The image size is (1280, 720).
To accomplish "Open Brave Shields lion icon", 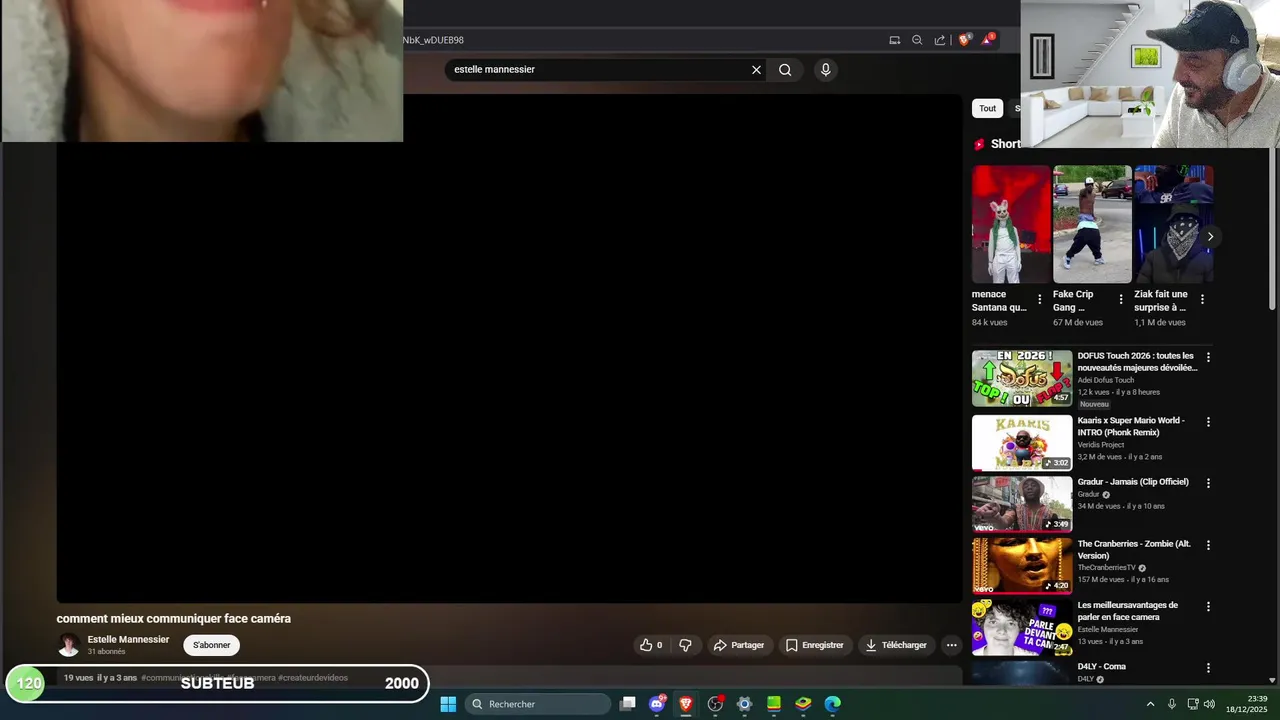I will (x=964, y=40).
